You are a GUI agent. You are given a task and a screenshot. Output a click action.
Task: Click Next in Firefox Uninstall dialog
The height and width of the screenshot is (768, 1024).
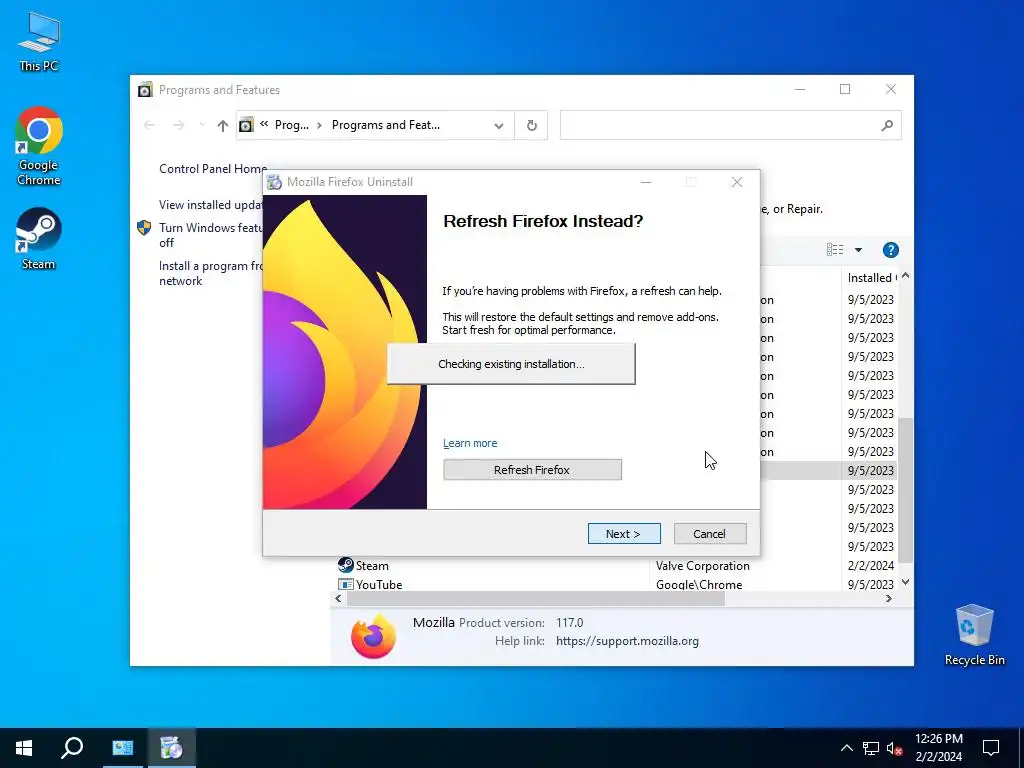[x=624, y=534]
